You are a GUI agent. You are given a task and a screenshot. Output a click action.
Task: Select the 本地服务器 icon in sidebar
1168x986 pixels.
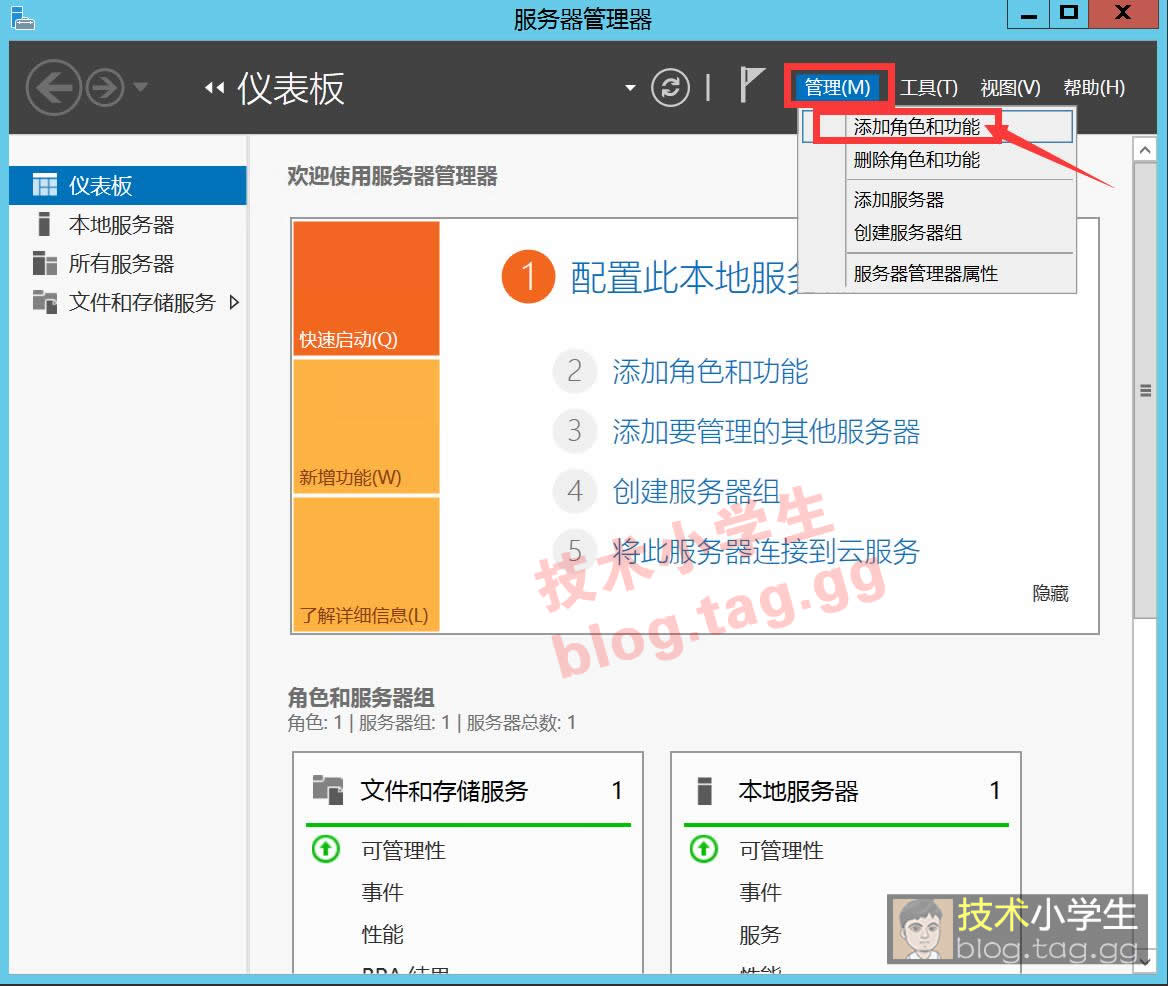[43, 225]
